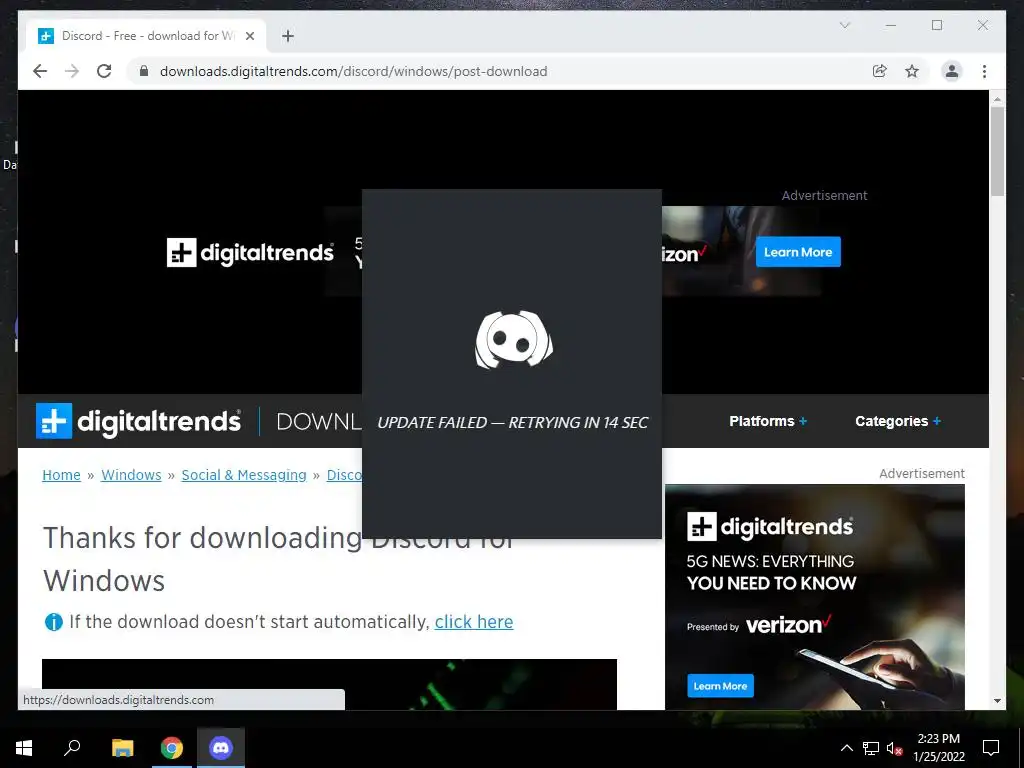Viewport: 1024px width, 768px height.
Task: Click Learn More in sidebar Verizon ad
Action: tap(720, 686)
